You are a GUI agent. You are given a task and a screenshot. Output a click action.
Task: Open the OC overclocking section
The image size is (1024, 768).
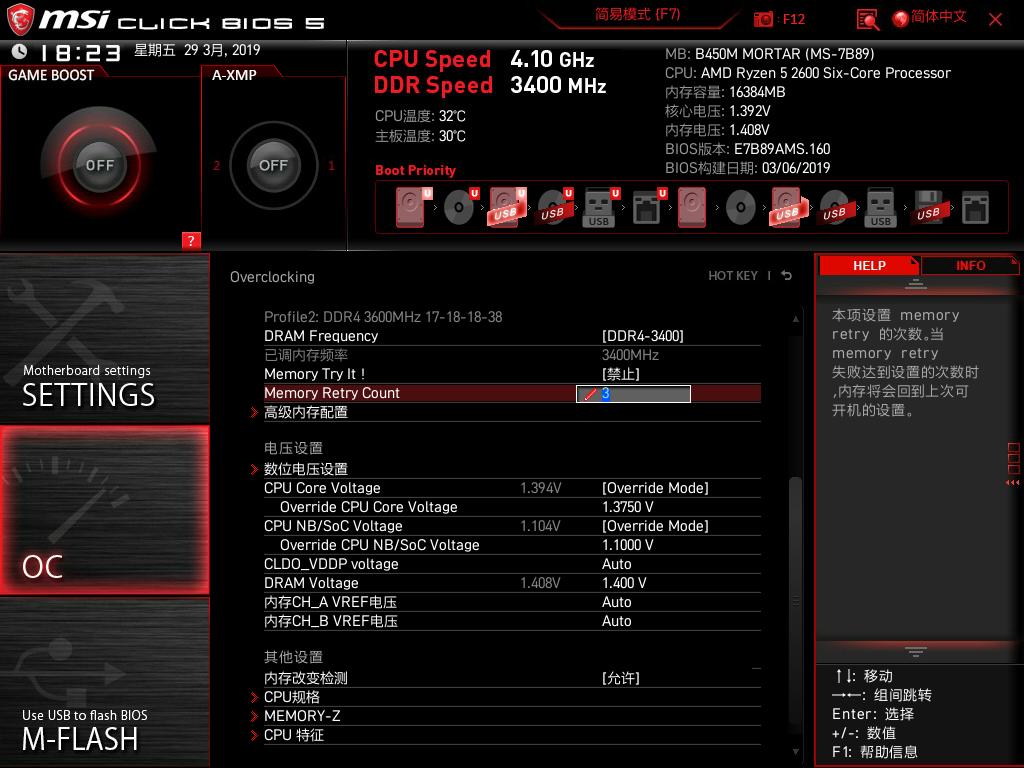click(x=104, y=510)
